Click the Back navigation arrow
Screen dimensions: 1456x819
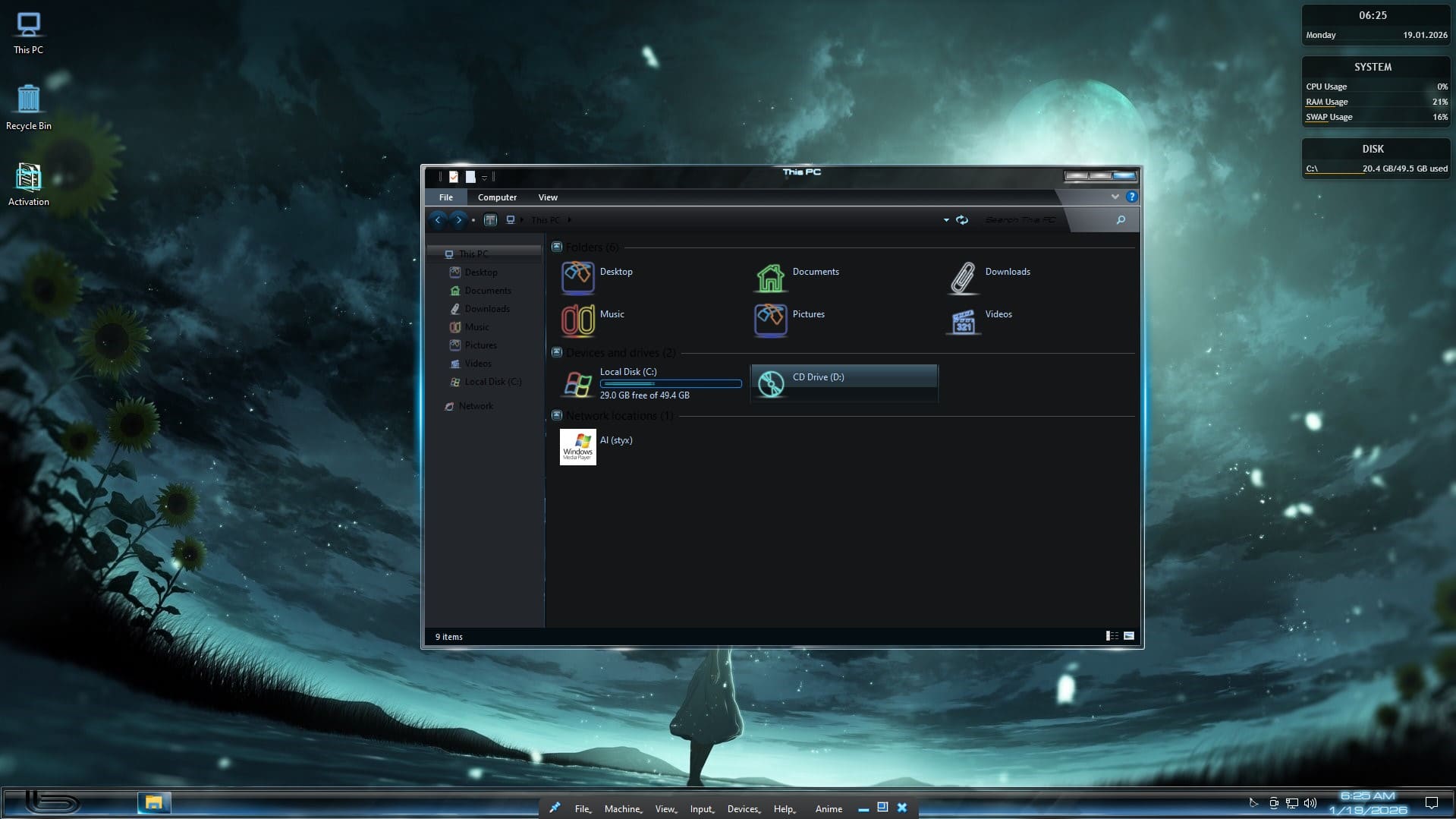438,220
